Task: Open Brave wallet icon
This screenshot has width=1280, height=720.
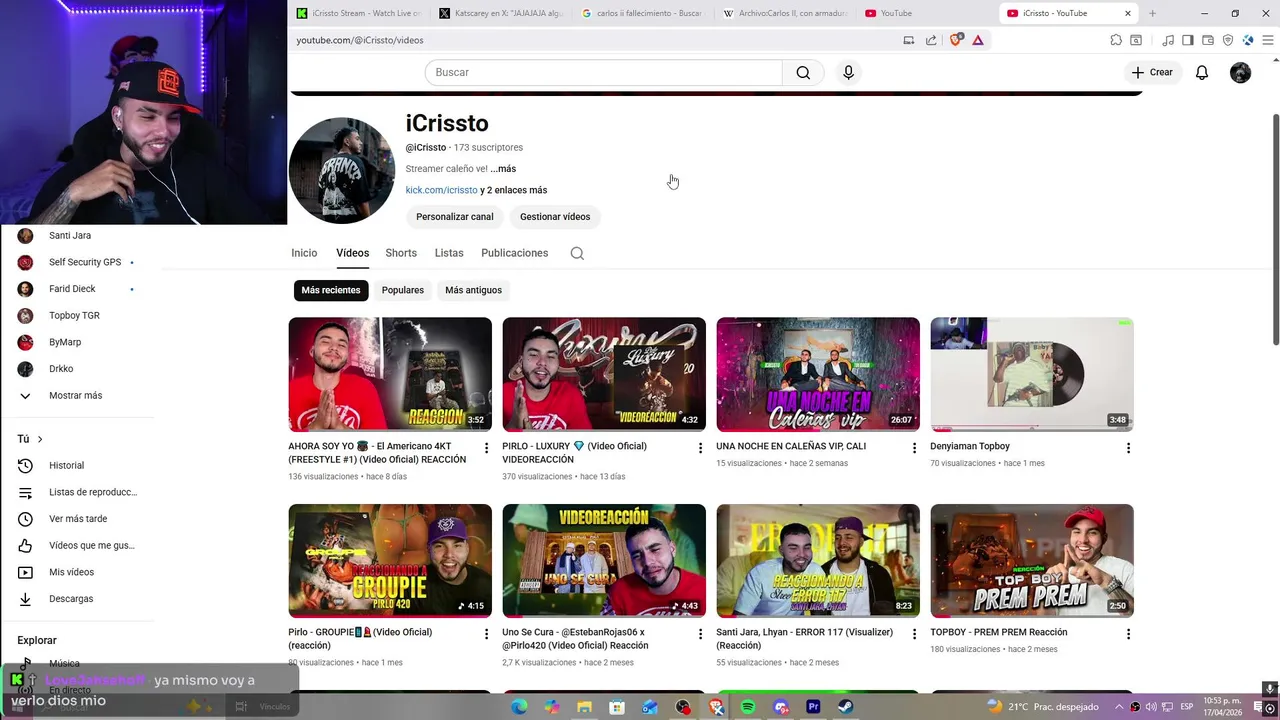Action: [x=1208, y=40]
